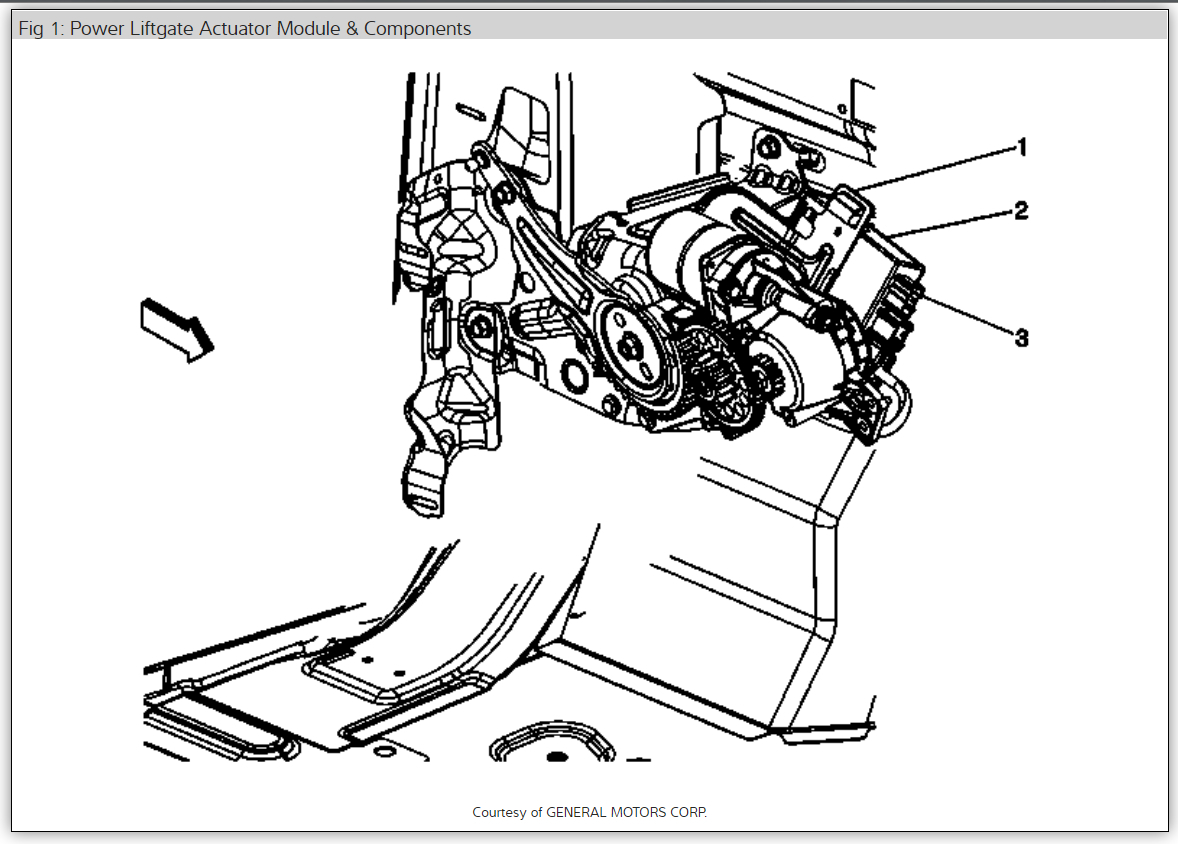Click callout number 3 in the diagram
This screenshot has height=844, width=1178.
[x=1022, y=338]
